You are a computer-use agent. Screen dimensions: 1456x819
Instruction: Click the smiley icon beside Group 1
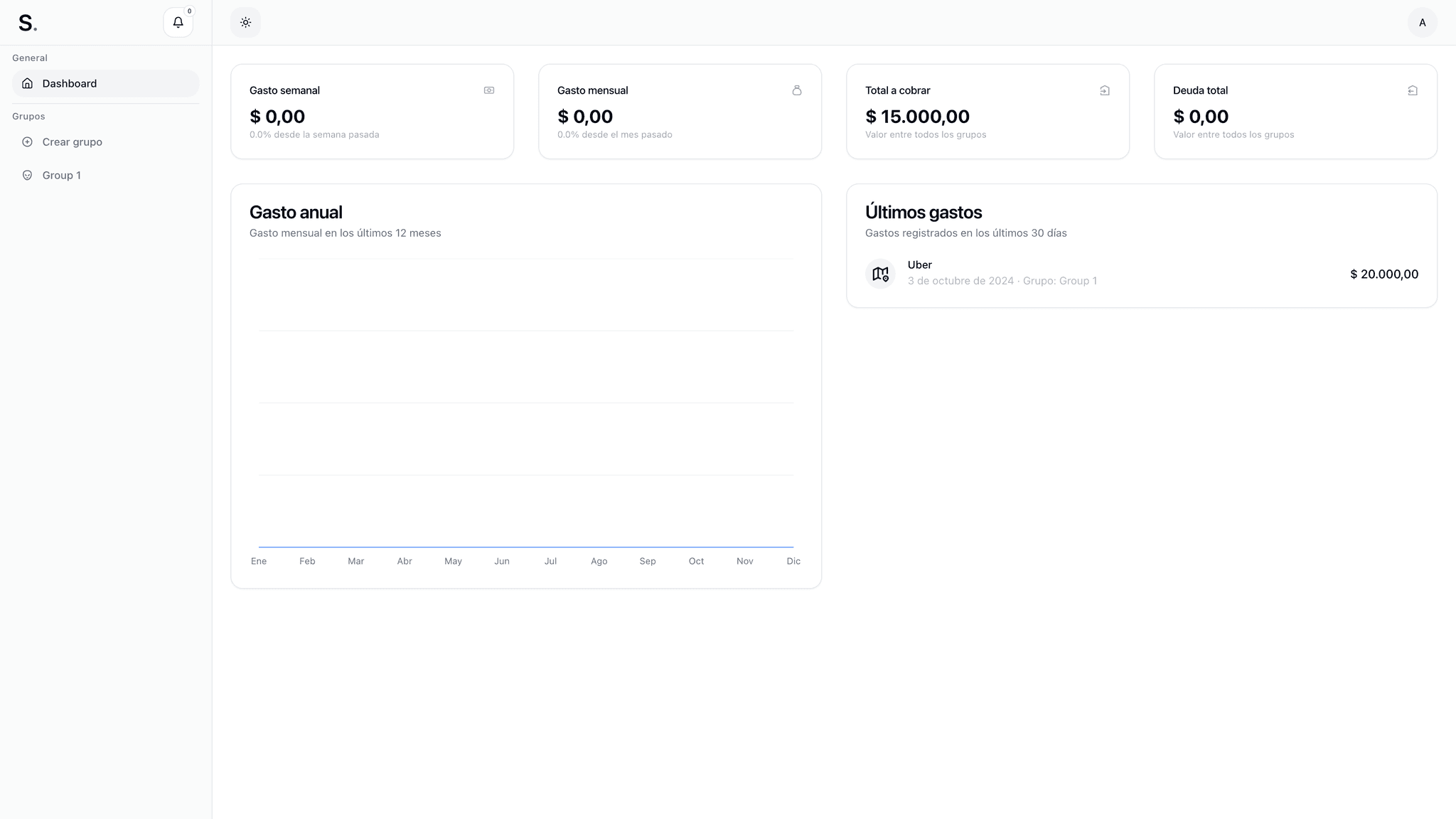27,175
